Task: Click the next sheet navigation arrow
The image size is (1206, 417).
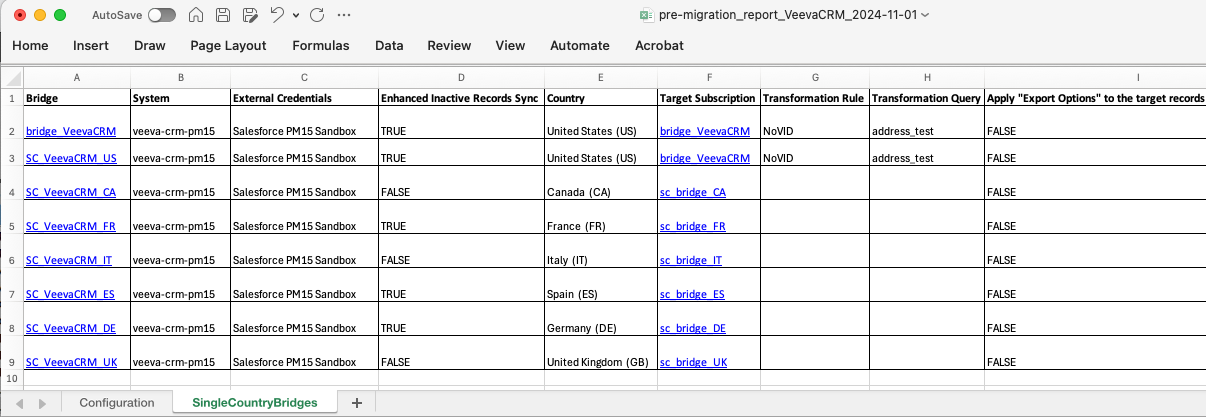Action: click(x=42, y=403)
